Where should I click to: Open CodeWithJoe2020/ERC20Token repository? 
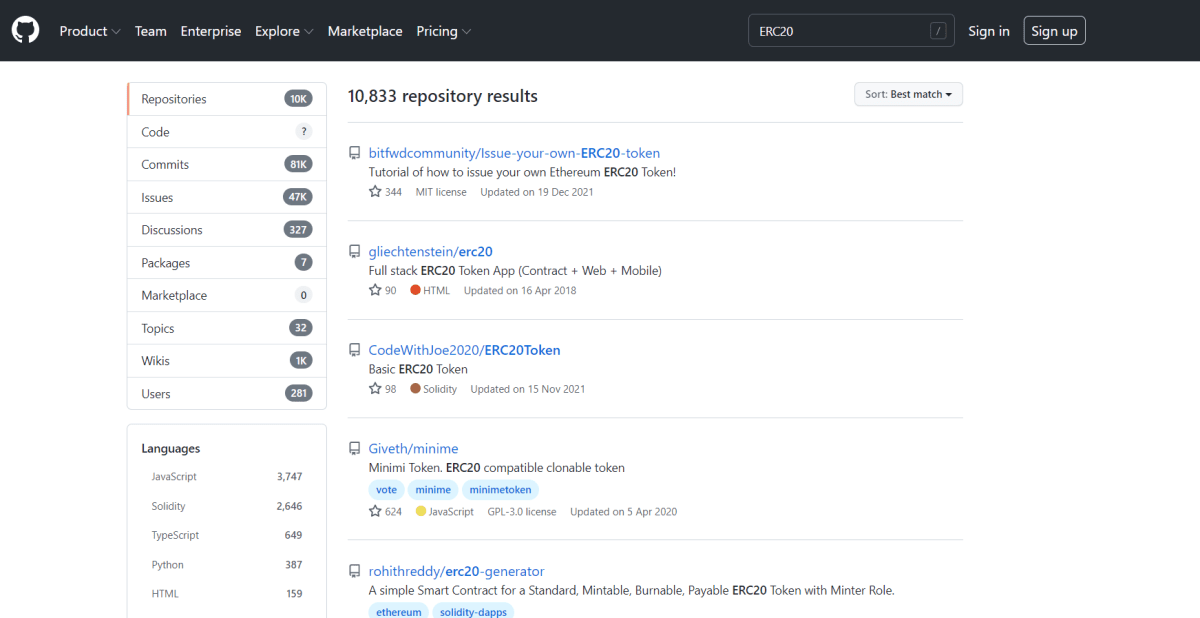point(464,350)
